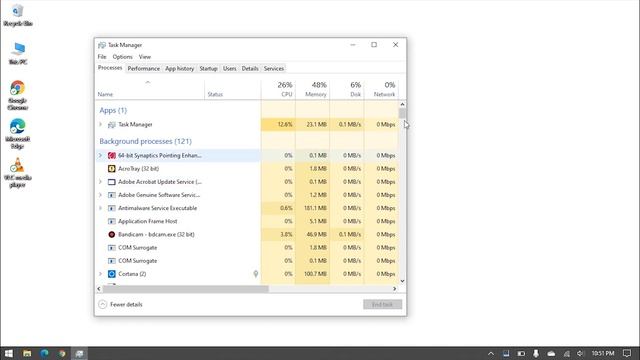The width and height of the screenshot is (640, 360).
Task: Open the 10:51 PM taskbar clock
Action: [602, 353]
